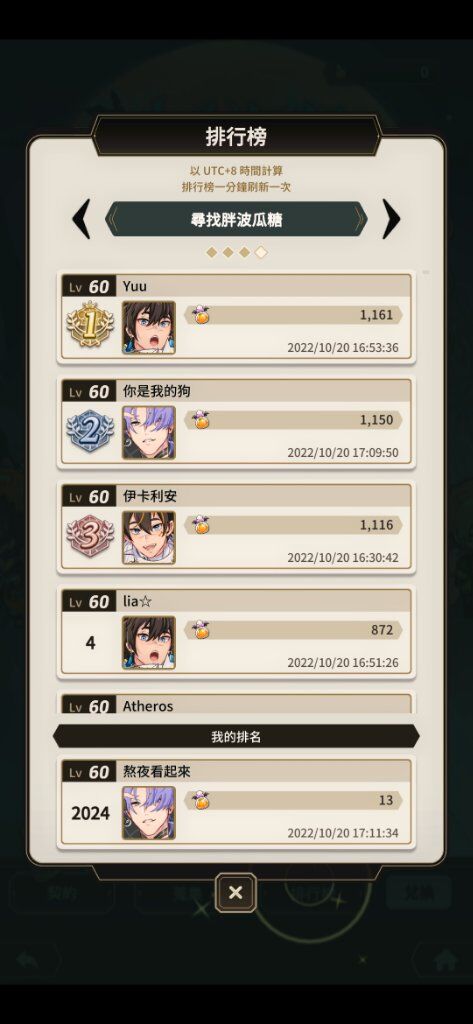Select the 尋找胖波瓜糖 leaderboard title

click(x=236, y=219)
